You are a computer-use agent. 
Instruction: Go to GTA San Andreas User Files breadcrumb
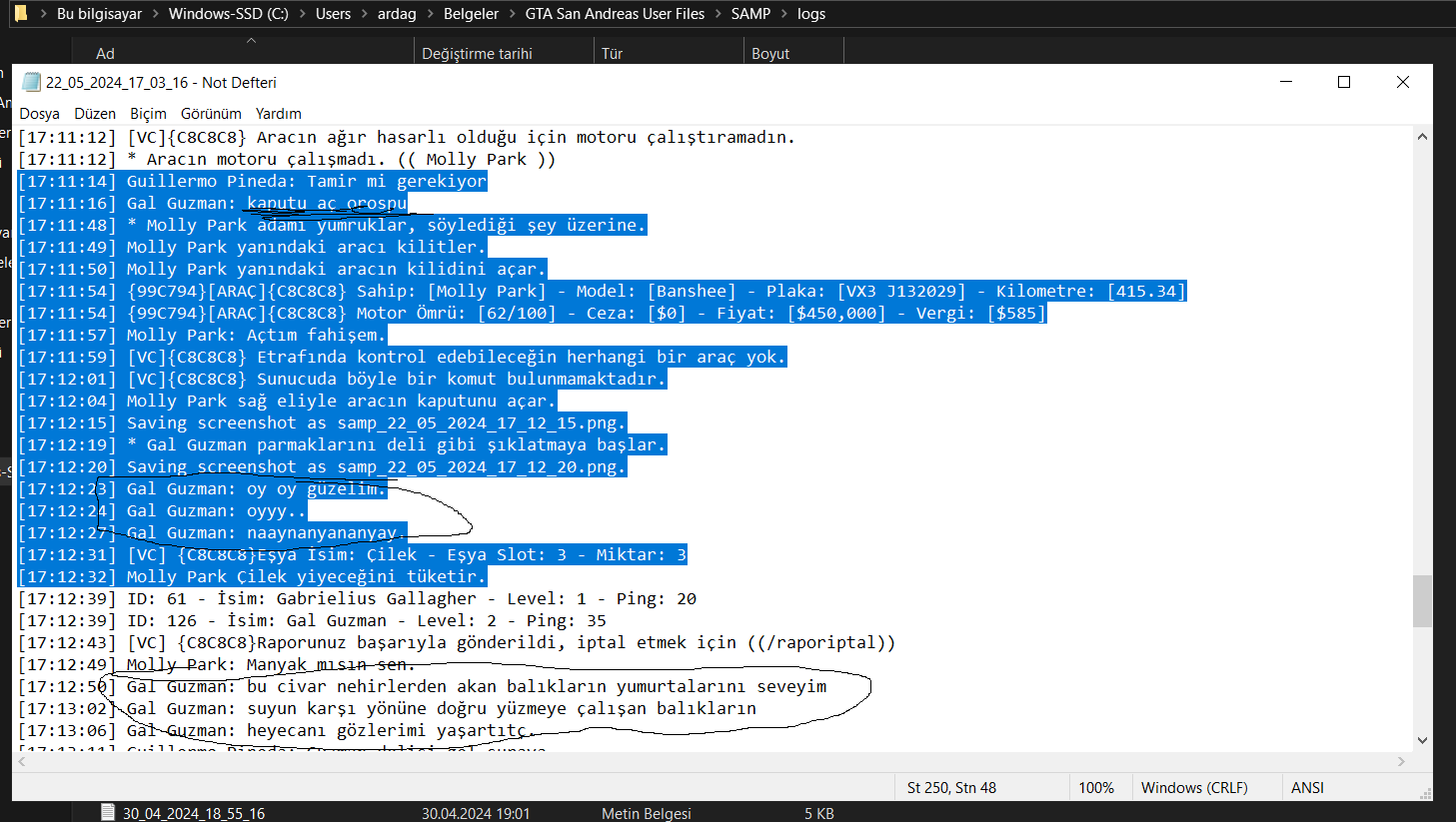[615, 14]
